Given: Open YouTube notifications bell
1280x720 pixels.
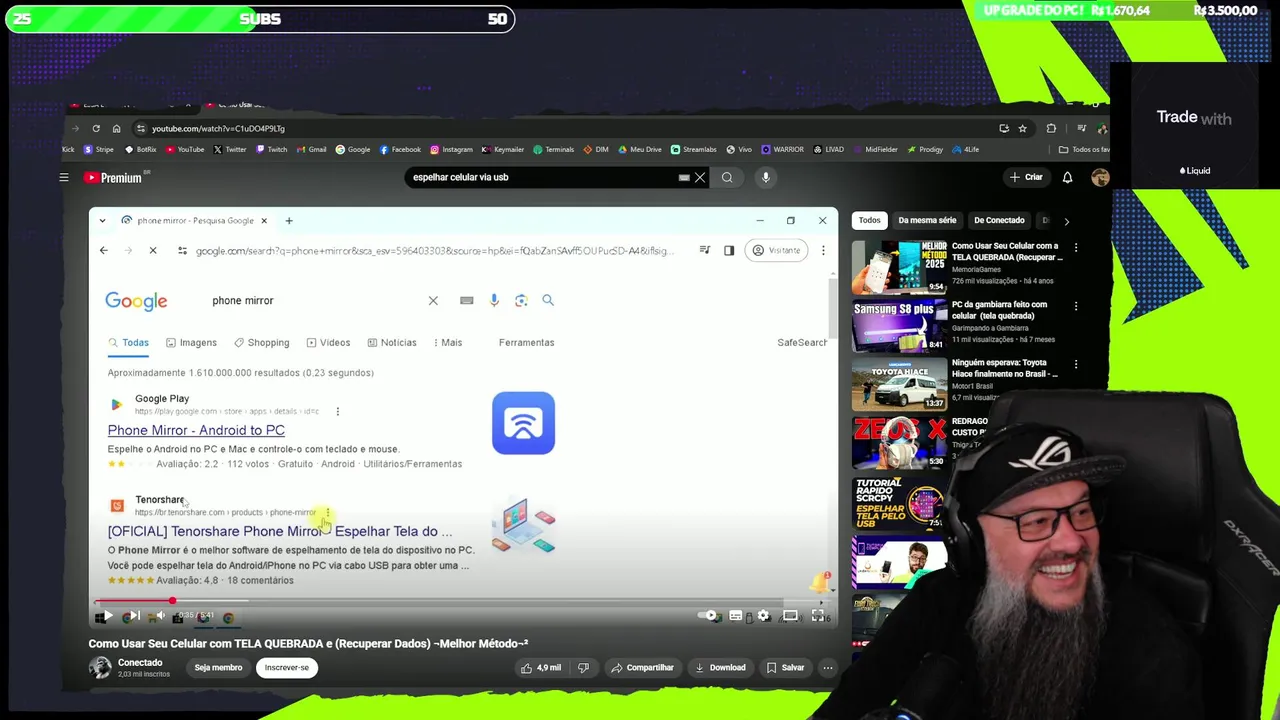Looking at the screenshot, I should click(x=1067, y=177).
